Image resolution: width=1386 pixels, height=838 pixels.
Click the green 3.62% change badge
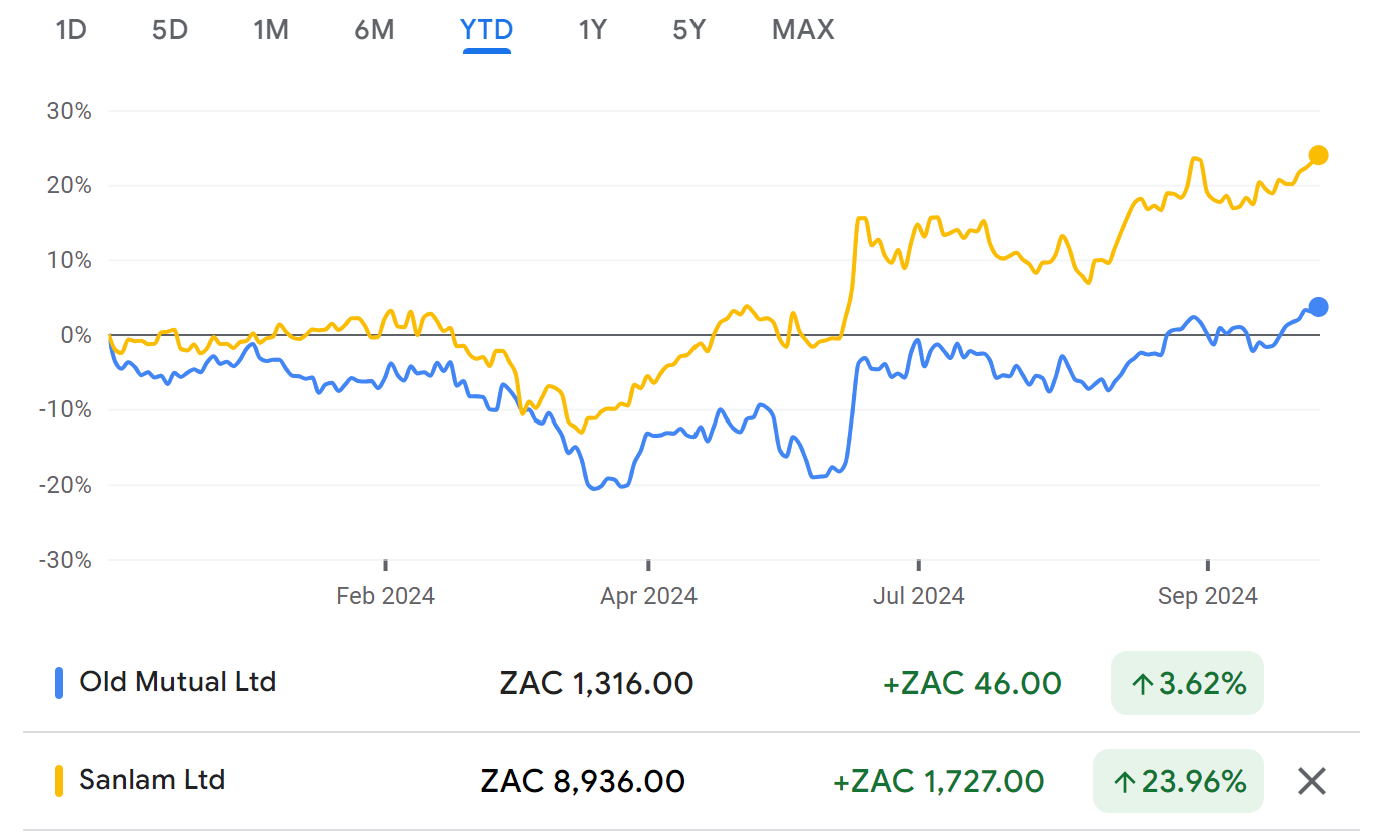point(1187,684)
